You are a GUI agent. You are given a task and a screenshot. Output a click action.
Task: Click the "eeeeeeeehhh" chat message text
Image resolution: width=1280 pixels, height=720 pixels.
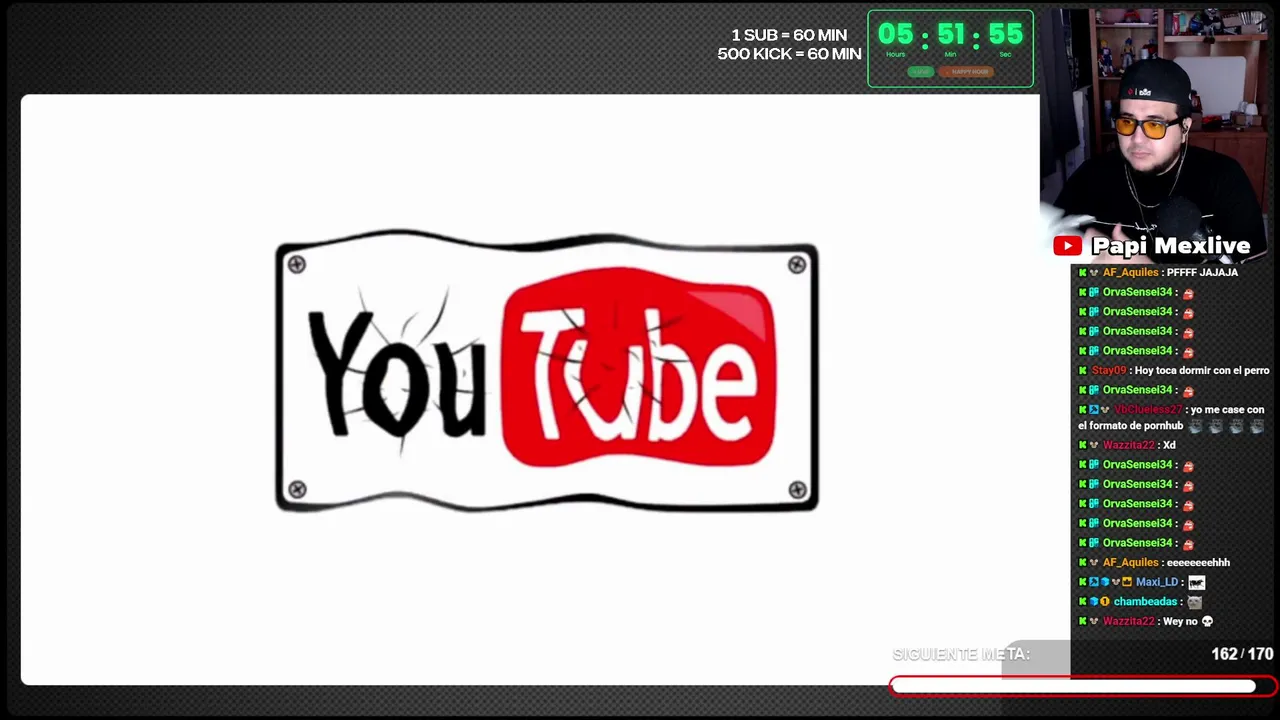[1198, 562]
